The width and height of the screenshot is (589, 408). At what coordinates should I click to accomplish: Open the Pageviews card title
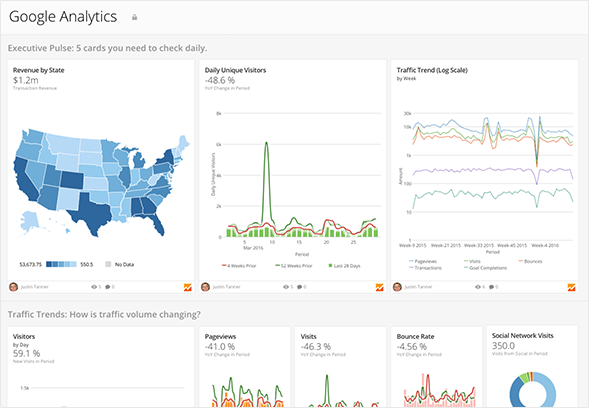tap(220, 337)
